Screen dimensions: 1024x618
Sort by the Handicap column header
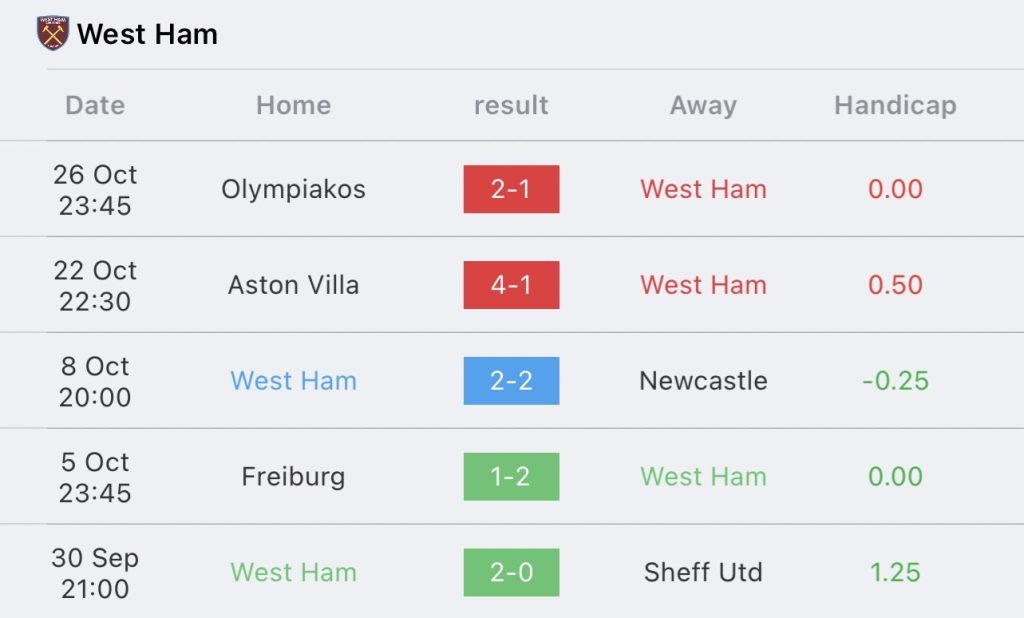pos(895,105)
